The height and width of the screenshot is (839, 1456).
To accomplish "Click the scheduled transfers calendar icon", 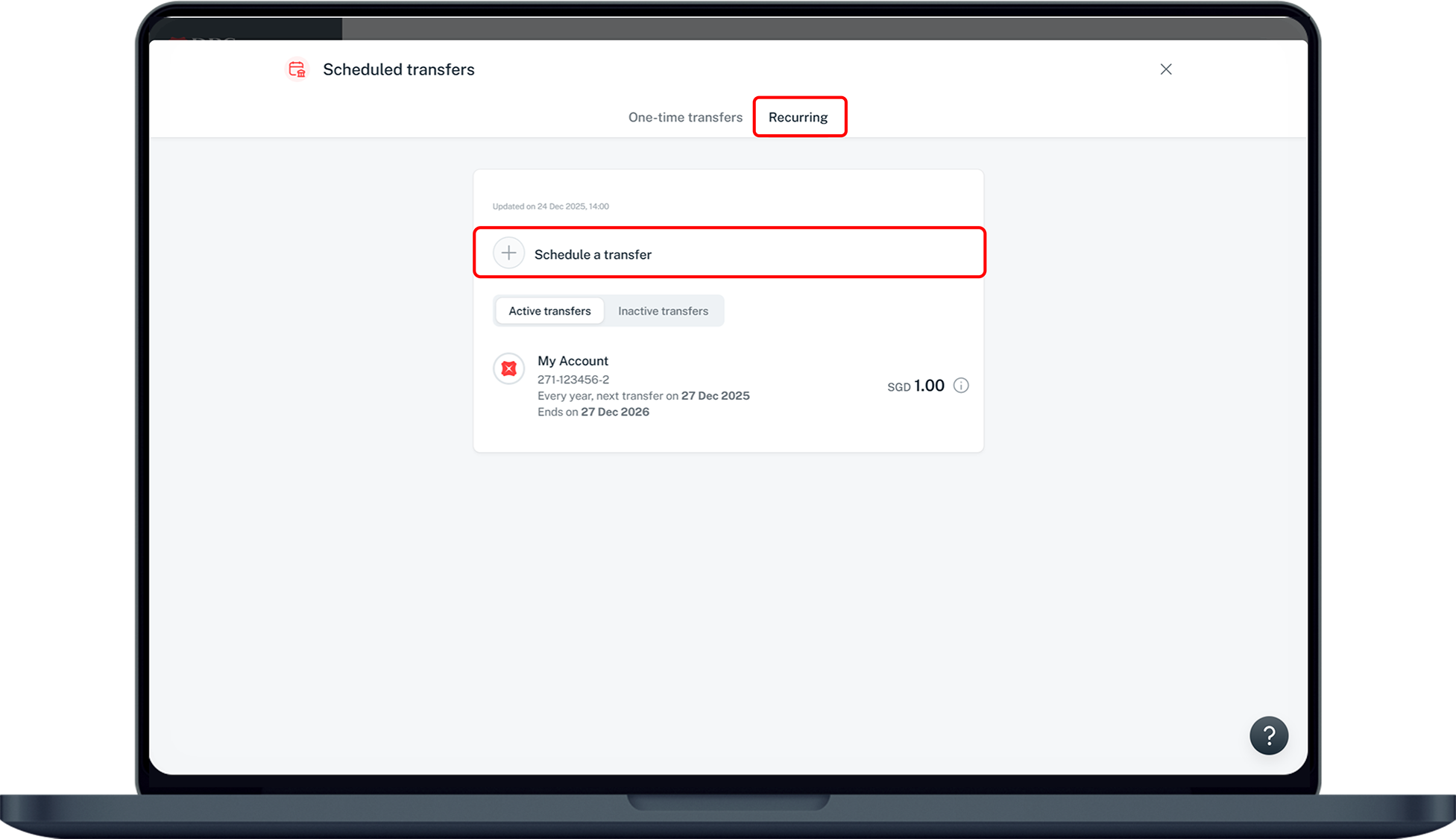I will pos(297,69).
